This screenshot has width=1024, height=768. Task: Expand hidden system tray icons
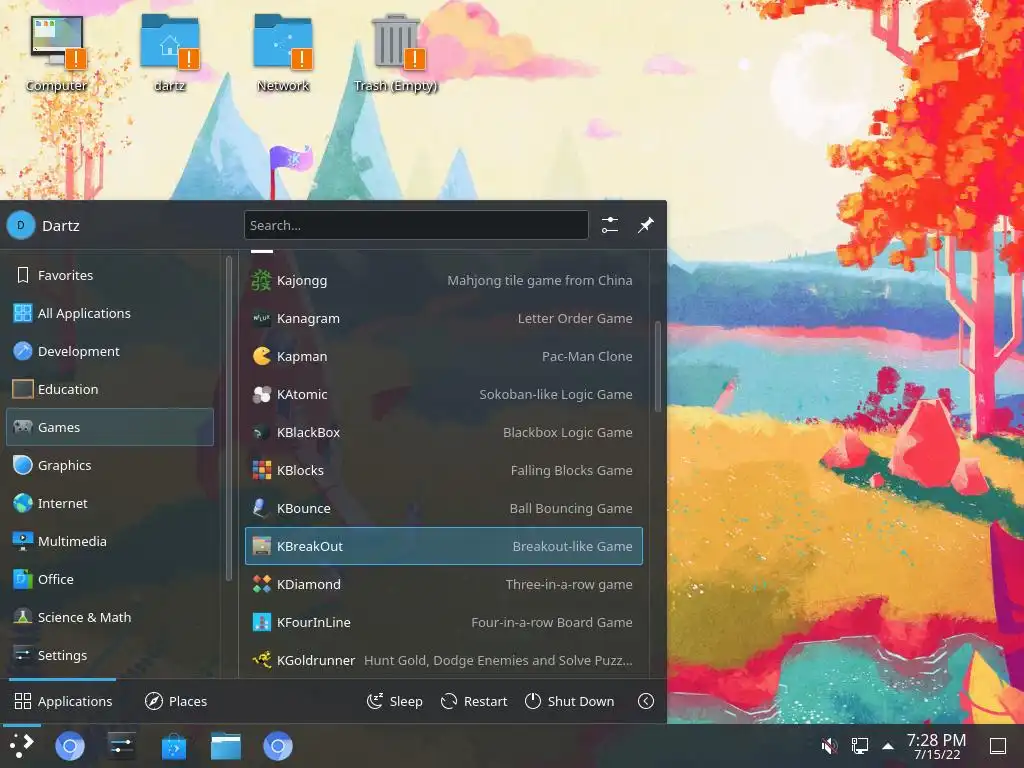[888, 746]
